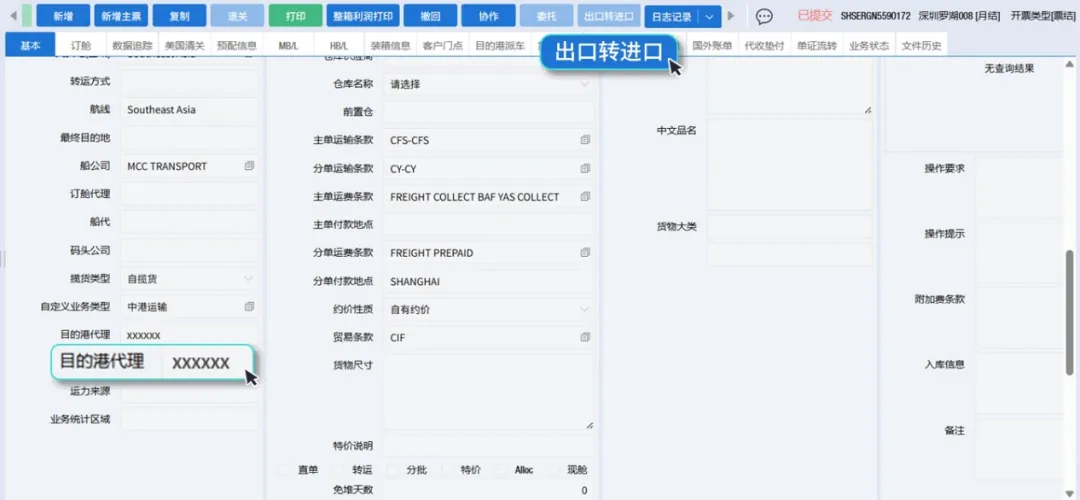Expand the 日志记录 dropdown arrow
1080x500 pixels.
tap(709, 16)
